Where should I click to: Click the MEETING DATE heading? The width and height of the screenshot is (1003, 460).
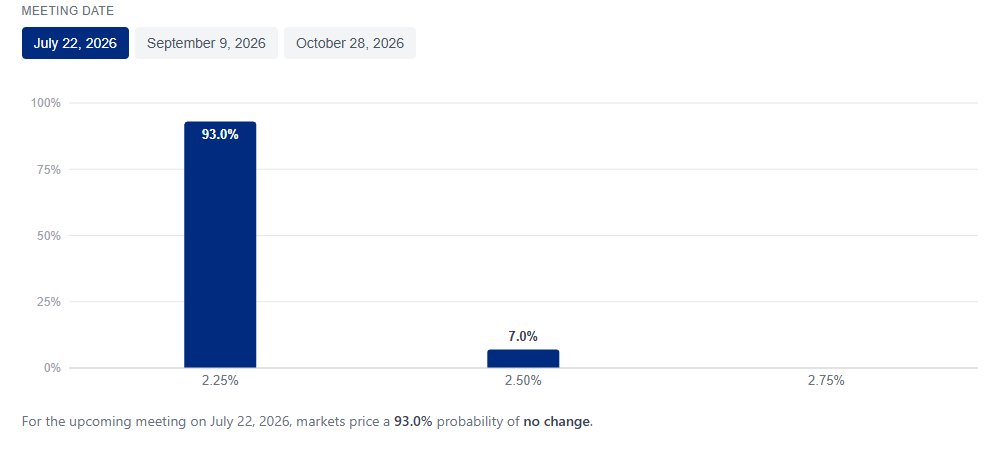click(x=68, y=11)
